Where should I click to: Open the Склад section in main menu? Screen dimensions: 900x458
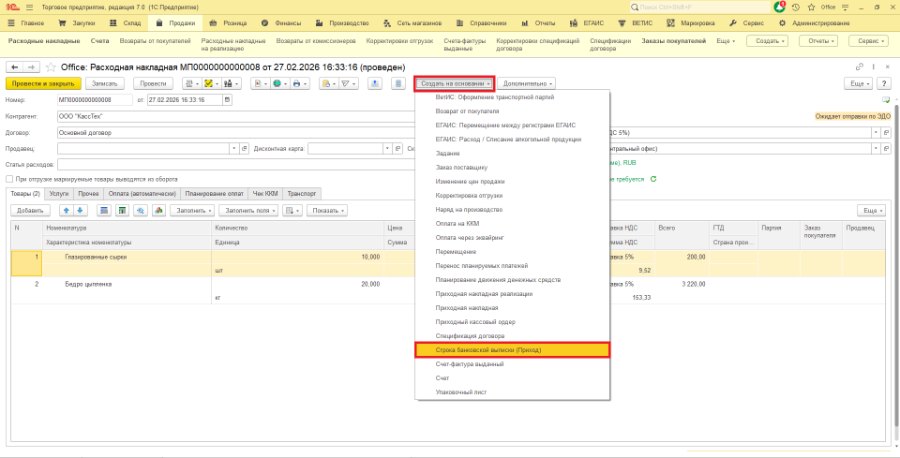tap(127, 24)
